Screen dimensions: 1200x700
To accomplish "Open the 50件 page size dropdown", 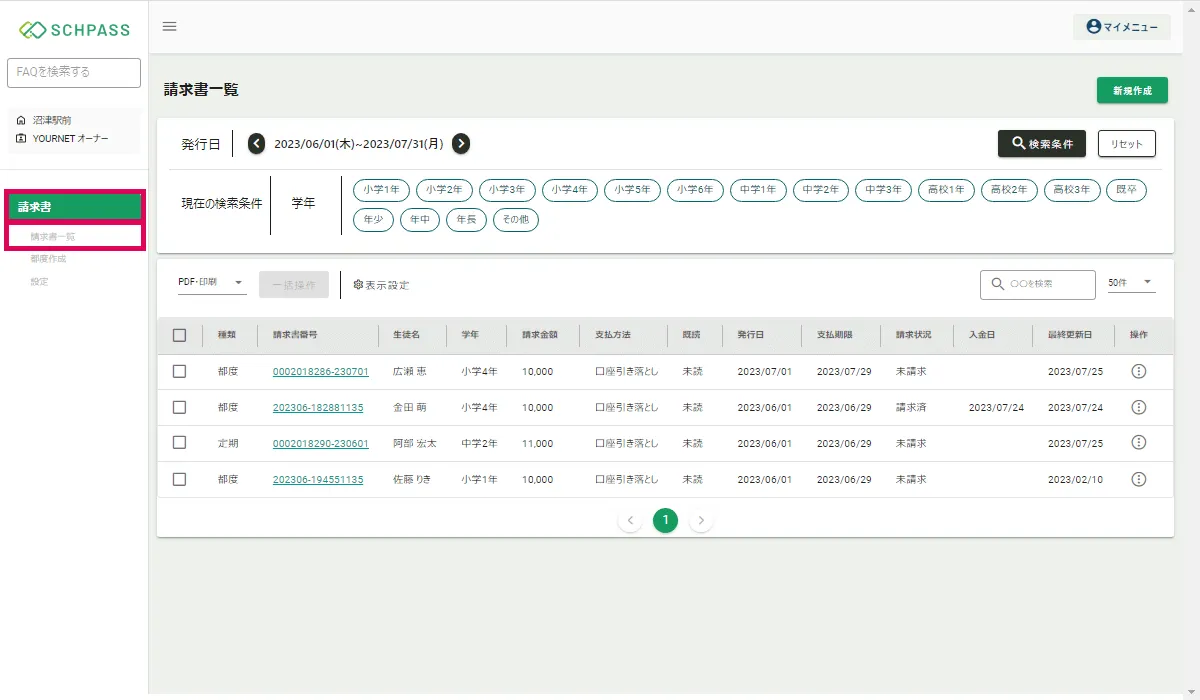I will coord(1131,283).
